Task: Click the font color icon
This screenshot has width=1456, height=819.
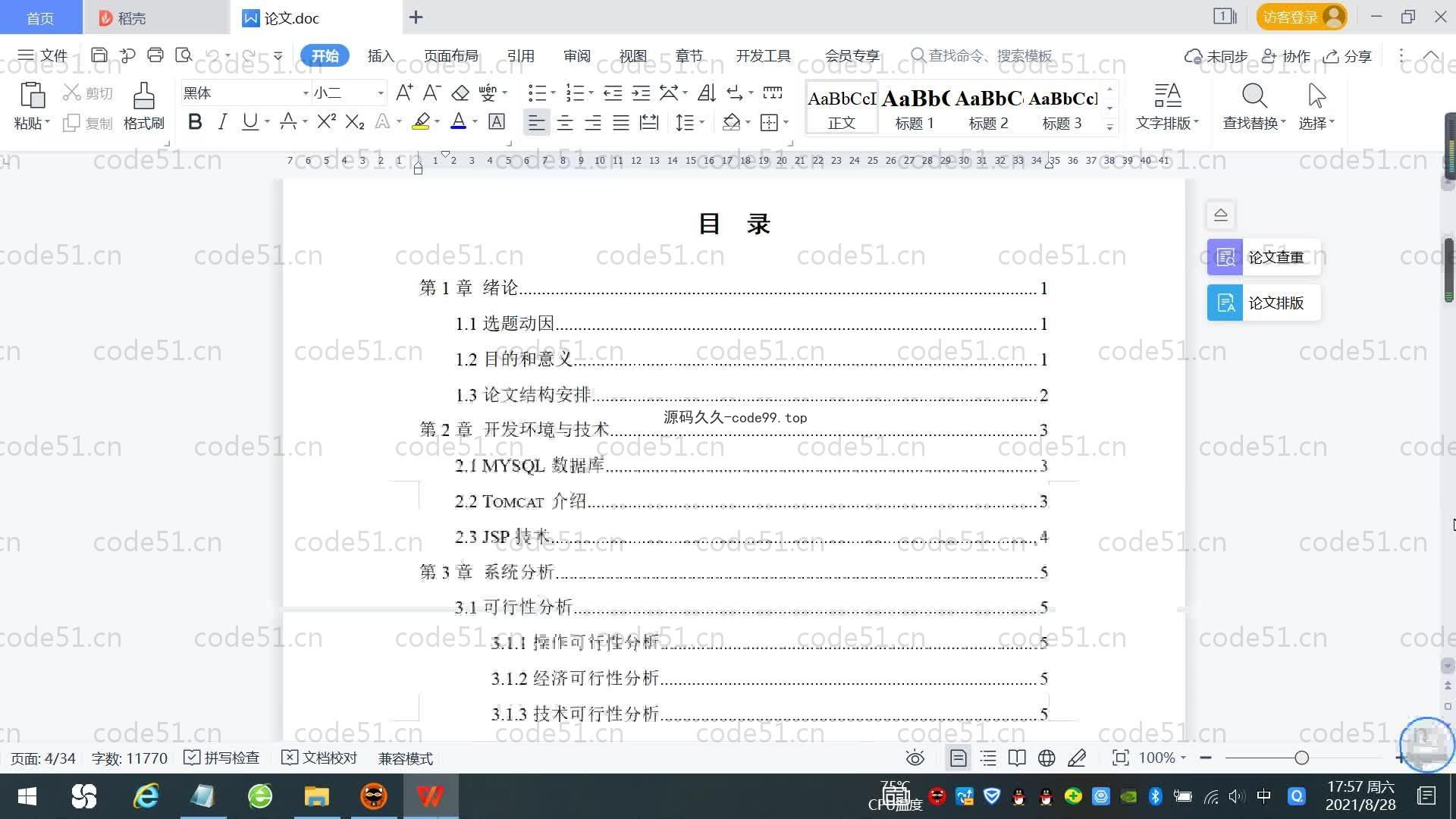Action: tap(459, 122)
